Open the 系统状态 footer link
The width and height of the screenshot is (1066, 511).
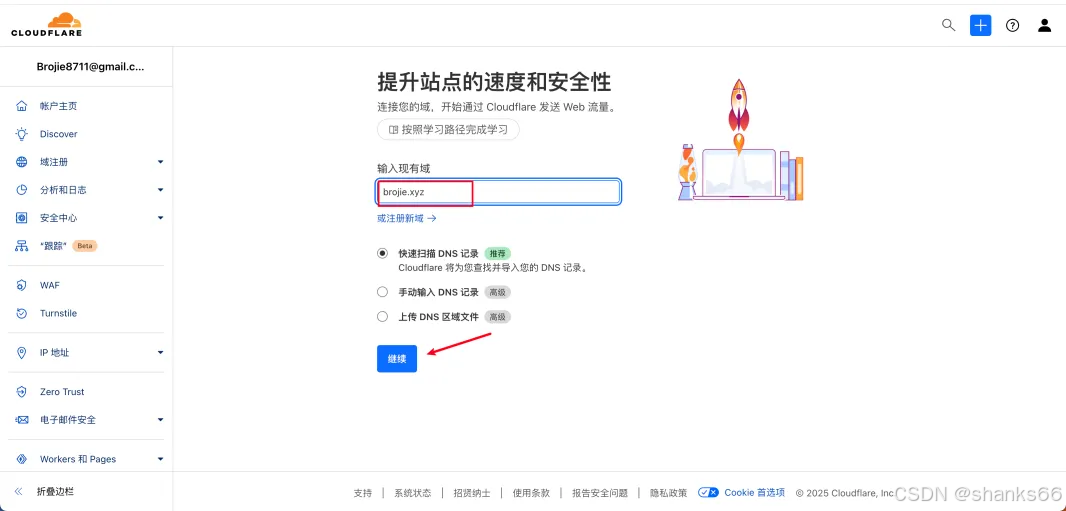tap(413, 493)
